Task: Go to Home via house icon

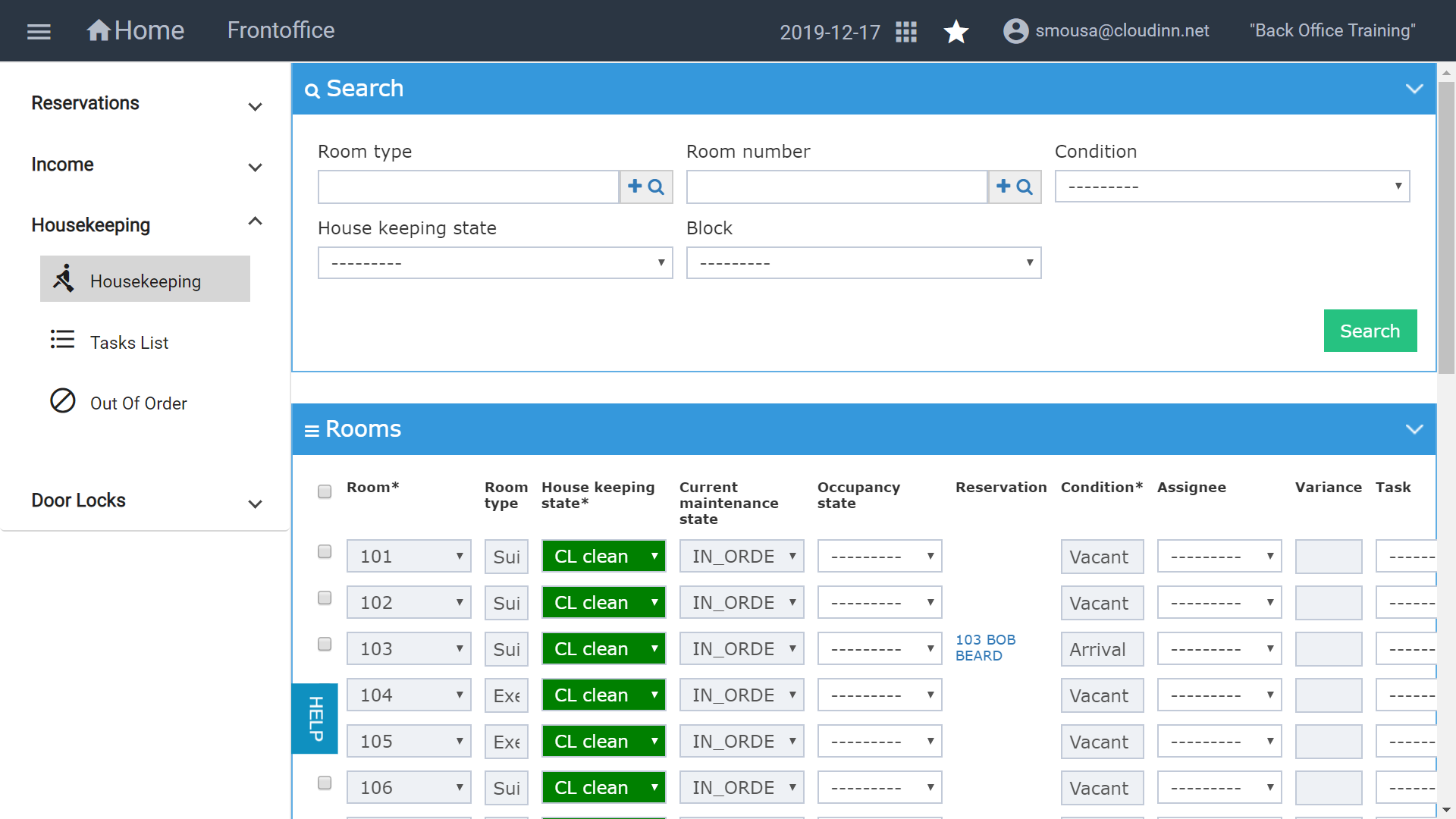Action: pyautogui.click(x=99, y=30)
